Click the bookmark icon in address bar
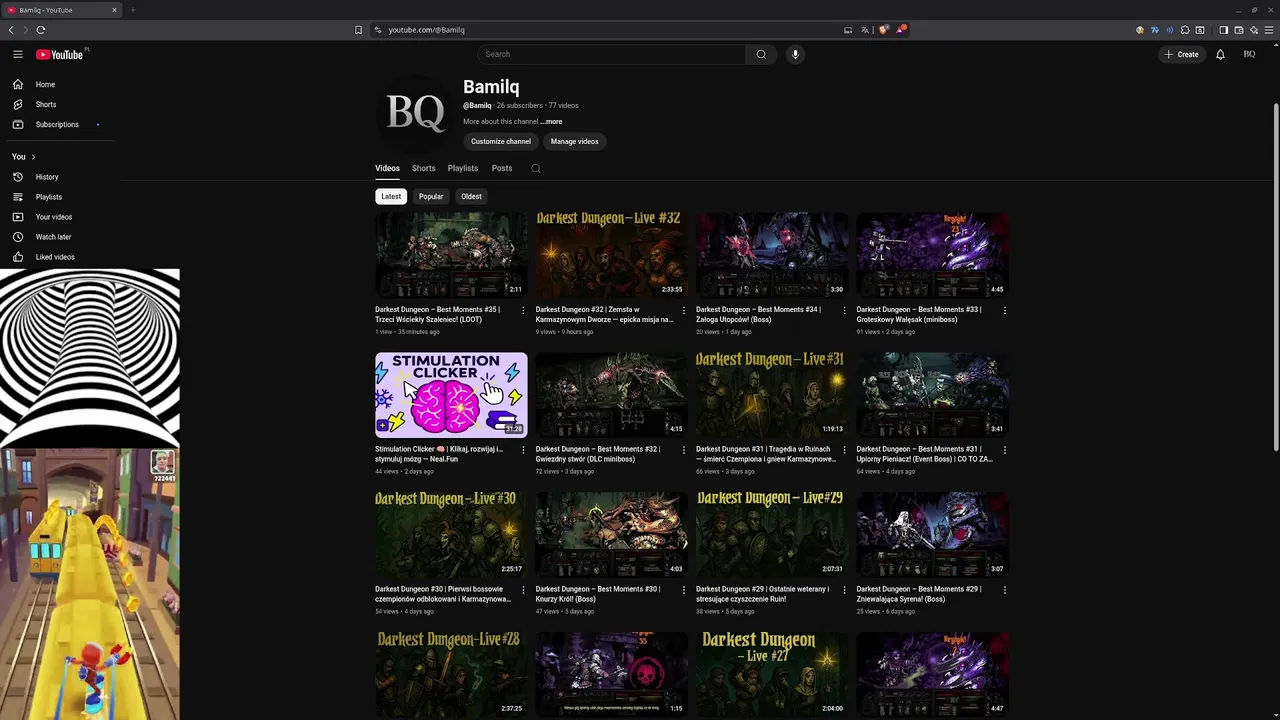 click(x=358, y=30)
